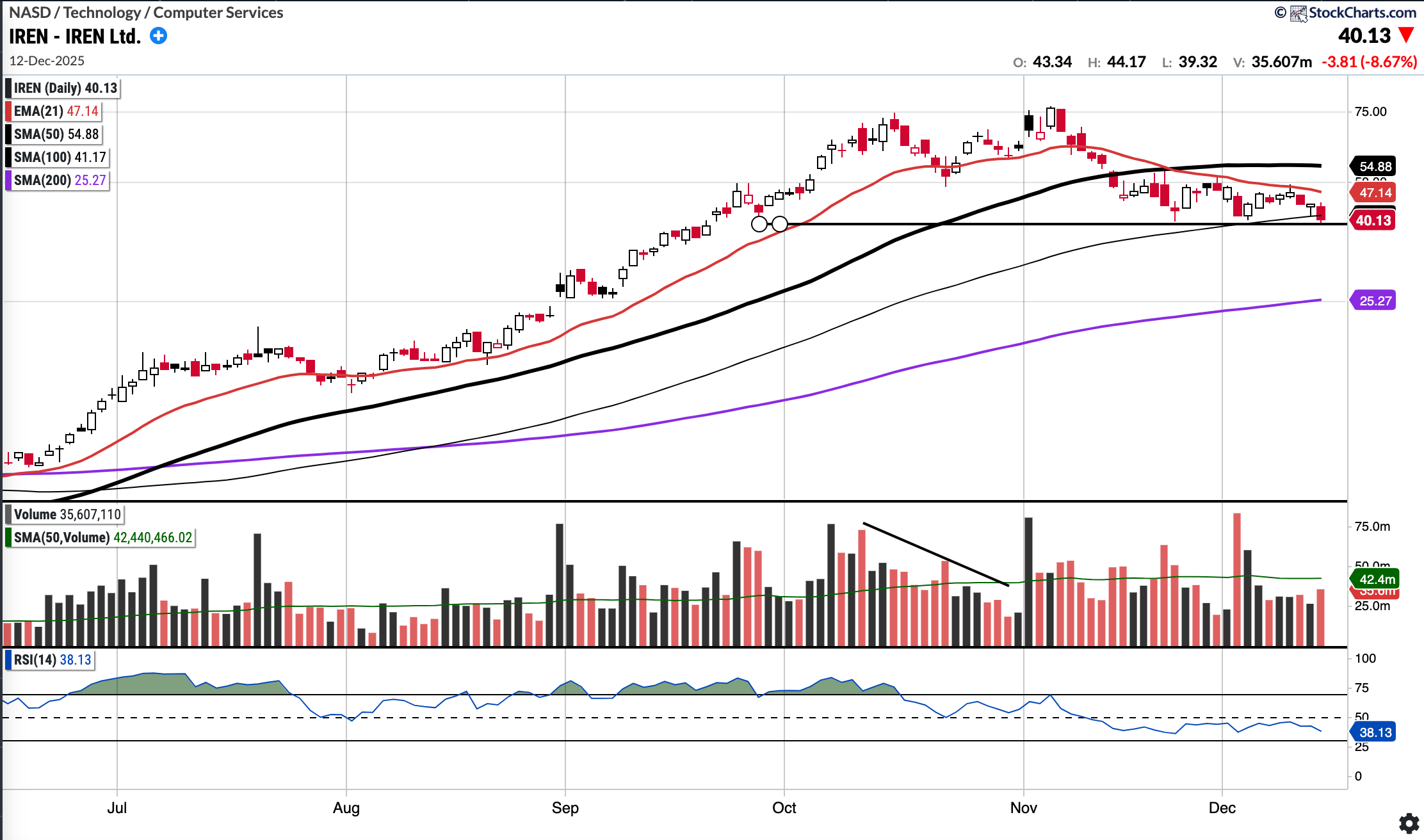The width and height of the screenshot is (1424, 840).
Task: Click the StockCharts.com logo
Action: [x=1353, y=13]
